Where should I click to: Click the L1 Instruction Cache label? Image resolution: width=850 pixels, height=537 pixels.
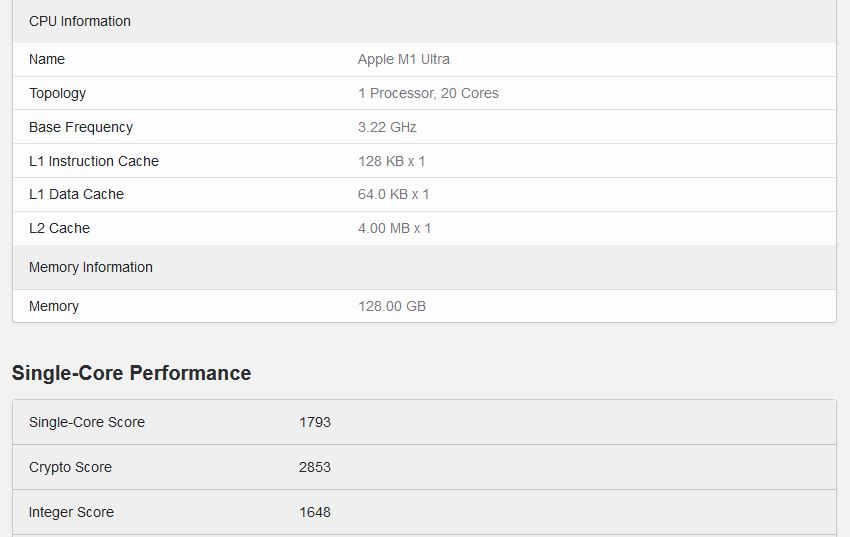tap(94, 161)
